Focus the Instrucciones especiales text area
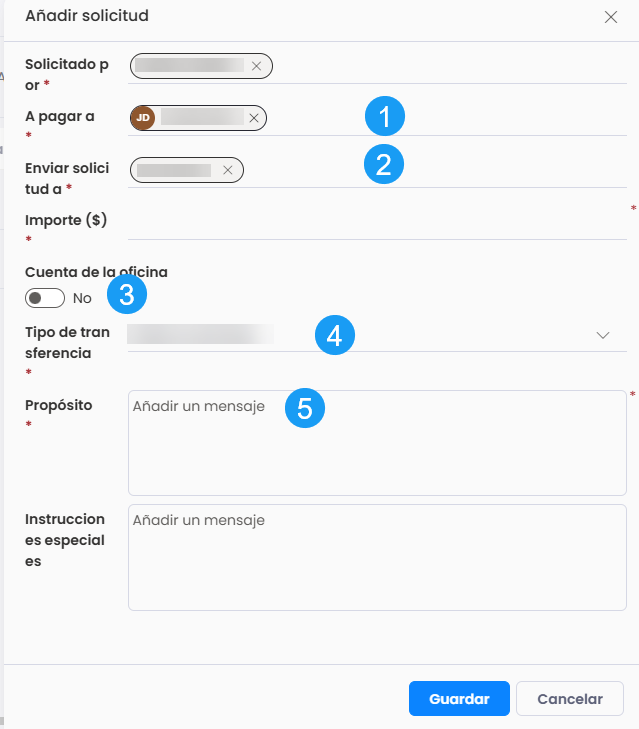 coord(377,557)
